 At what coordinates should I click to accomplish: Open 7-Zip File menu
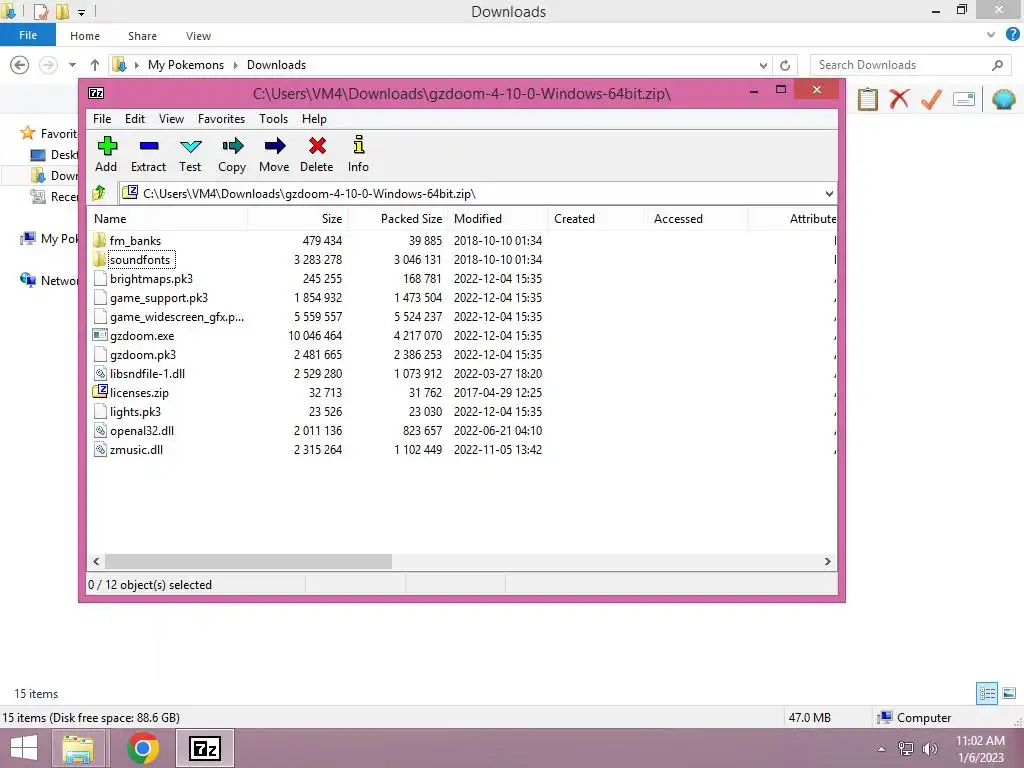[x=102, y=118]
